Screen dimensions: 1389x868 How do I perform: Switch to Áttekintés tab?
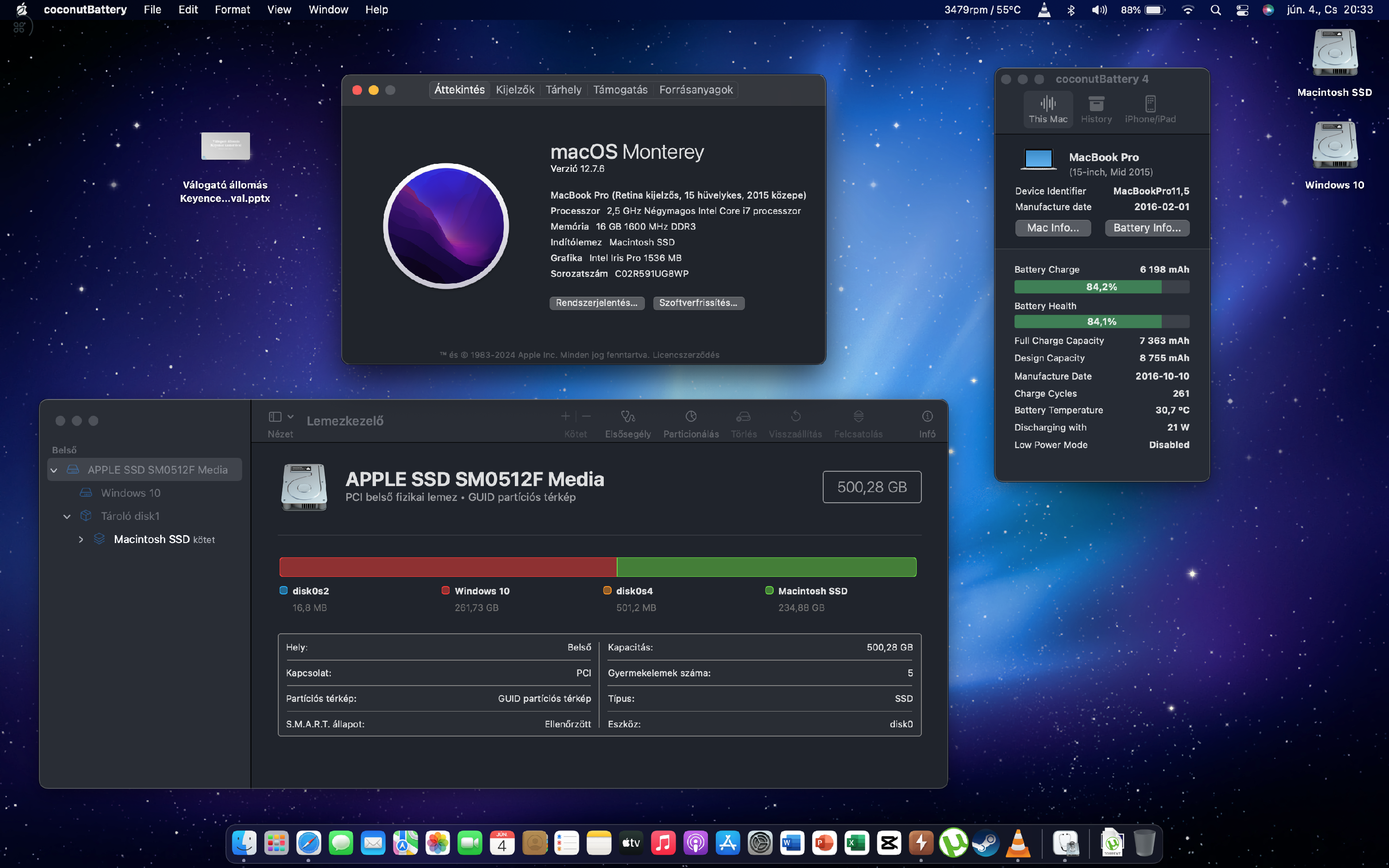pyautogui.click(x=459, y=89)
